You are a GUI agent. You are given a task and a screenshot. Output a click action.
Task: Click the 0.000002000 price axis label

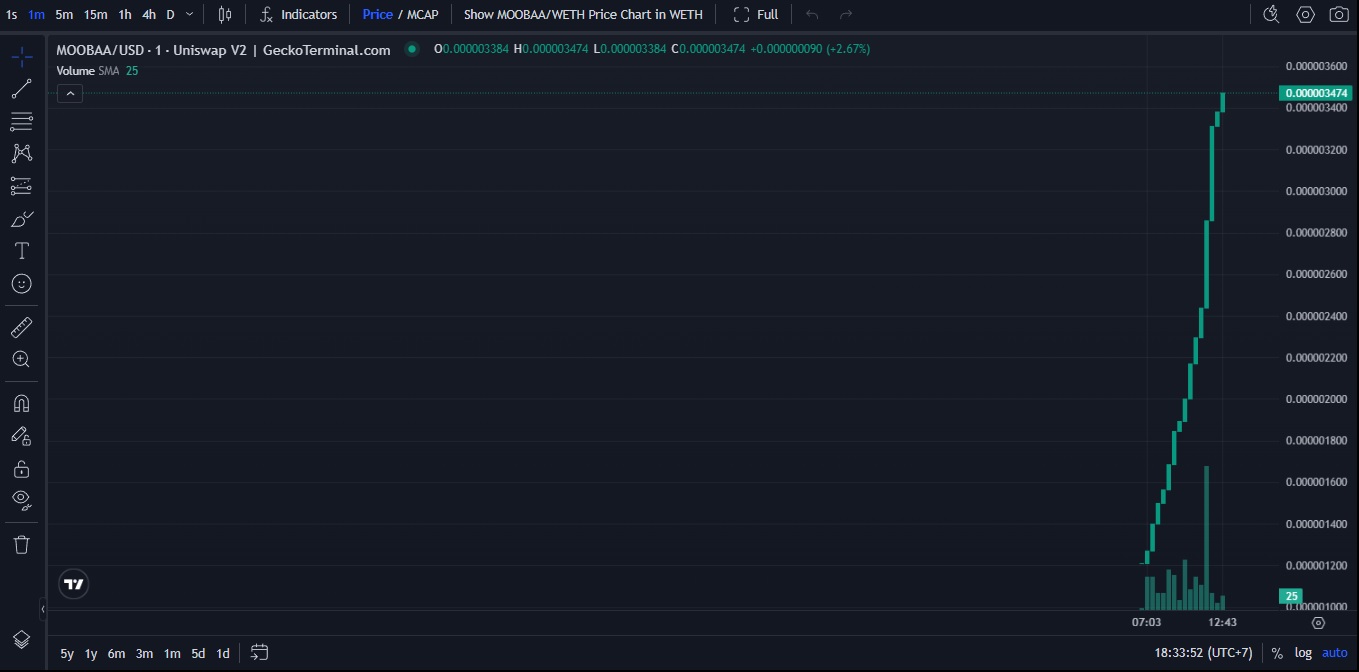[1316, 399]
